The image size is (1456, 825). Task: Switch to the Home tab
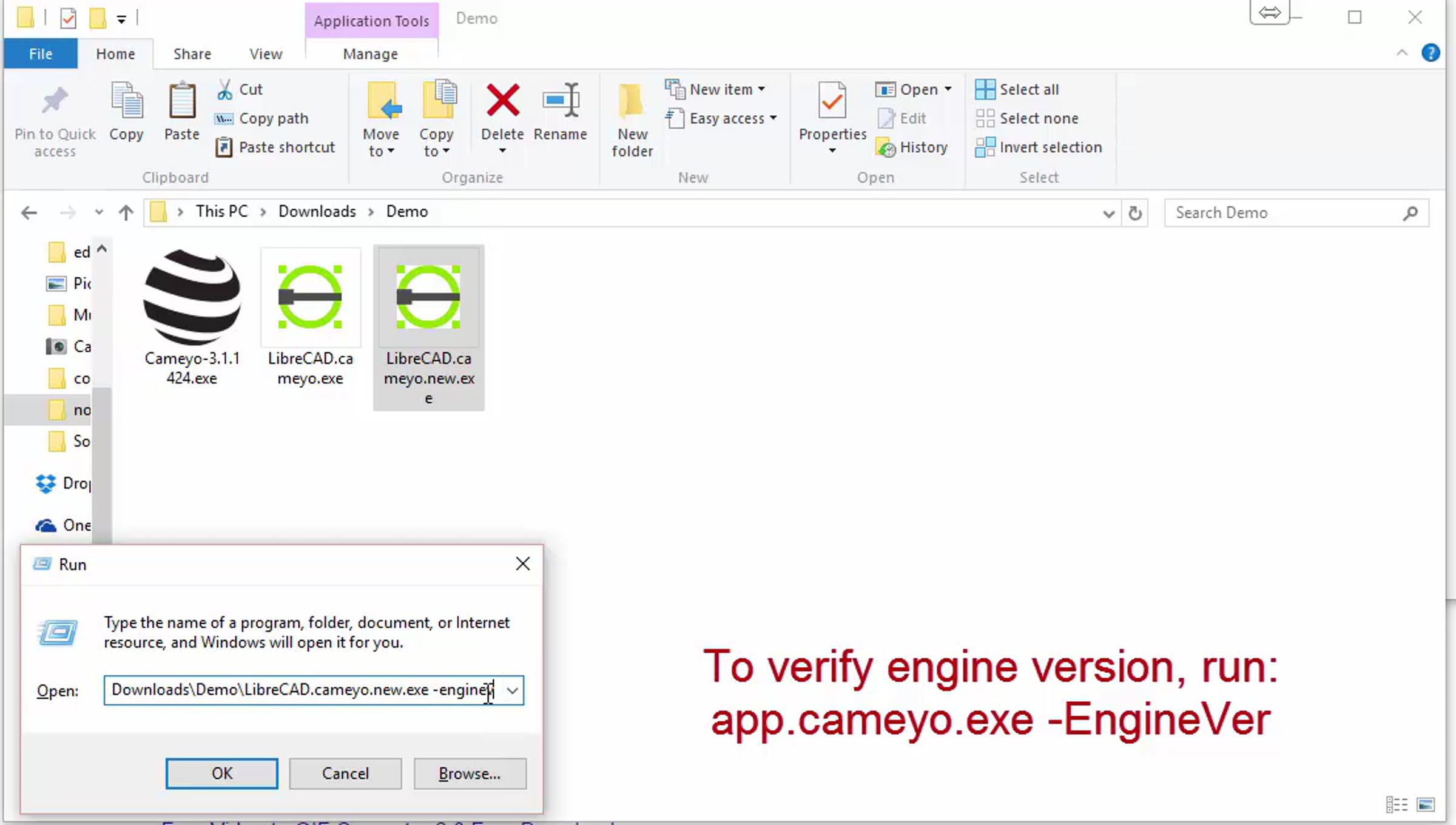pyautogui.click(x=115, y=54)
